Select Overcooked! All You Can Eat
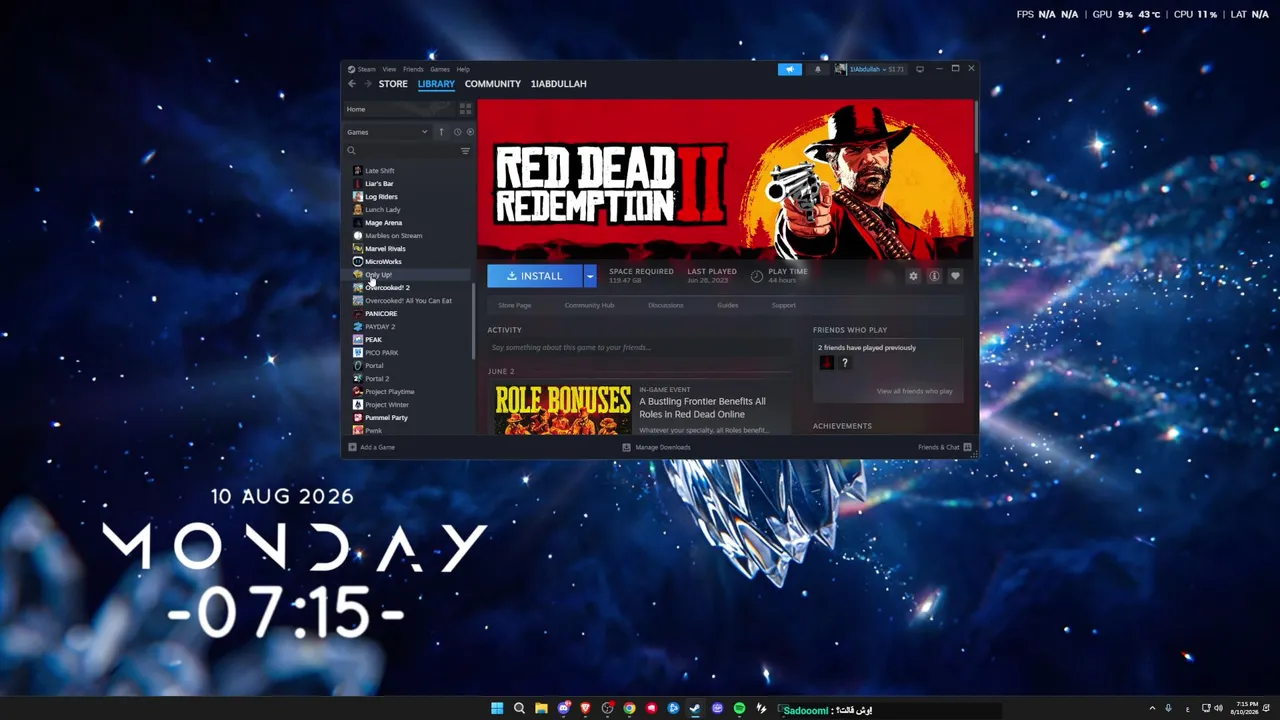This screenshot has height=720, width=1280. tap(410, 301)
